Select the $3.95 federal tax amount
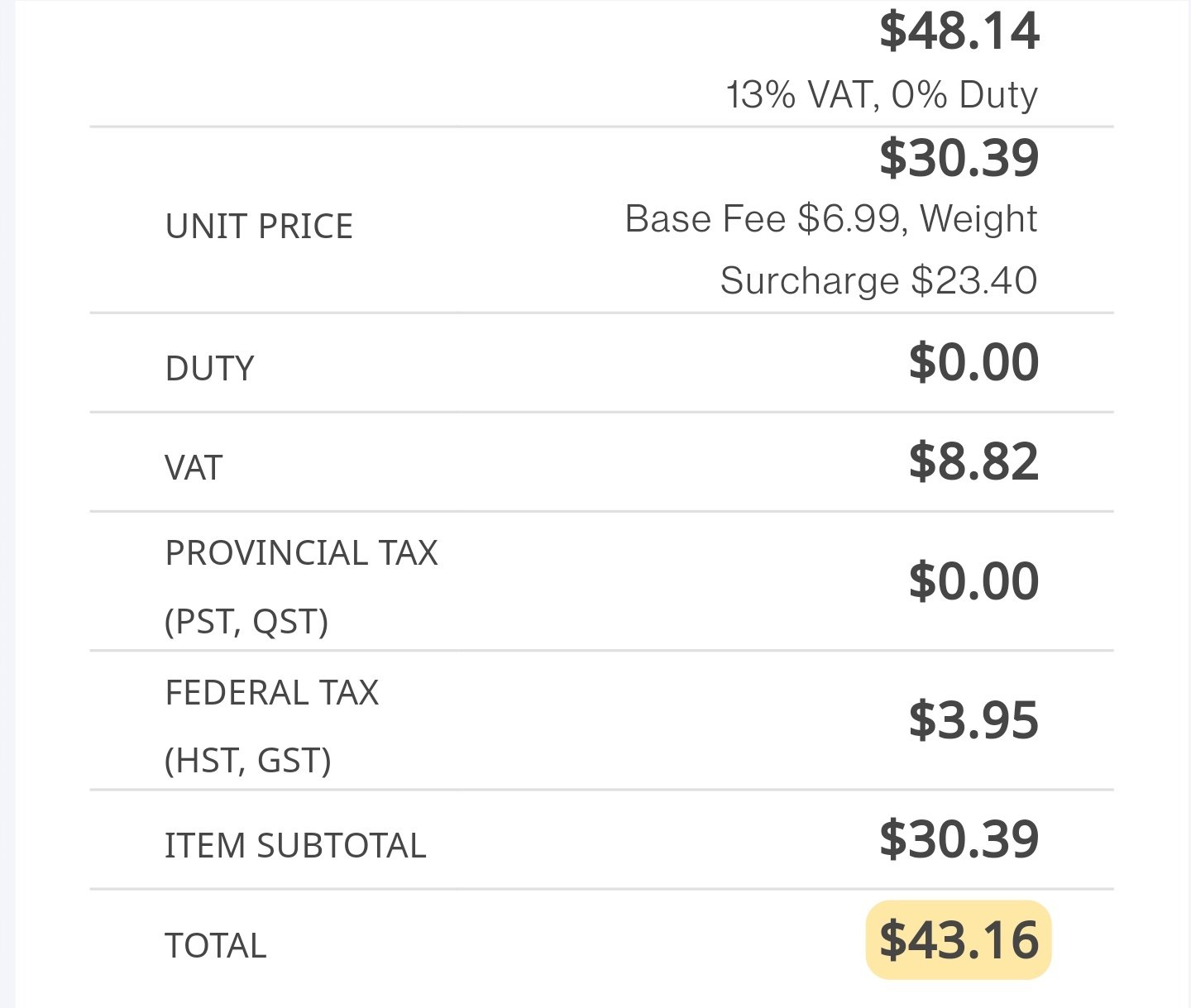Screen dimensions: 1191x1008 (x=973, y=719)
